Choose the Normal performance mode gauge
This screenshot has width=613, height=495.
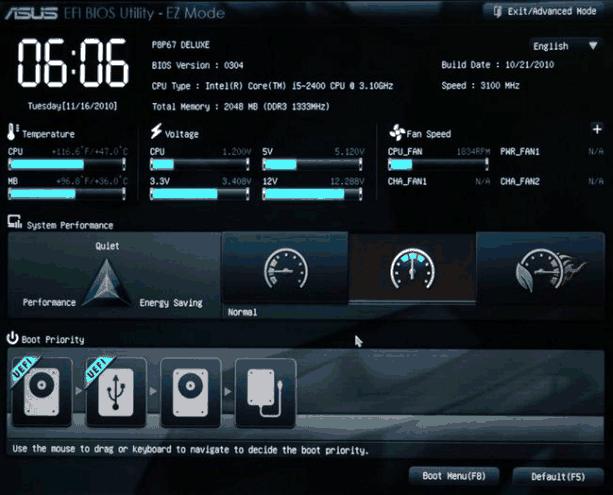(x=285, y=268)
